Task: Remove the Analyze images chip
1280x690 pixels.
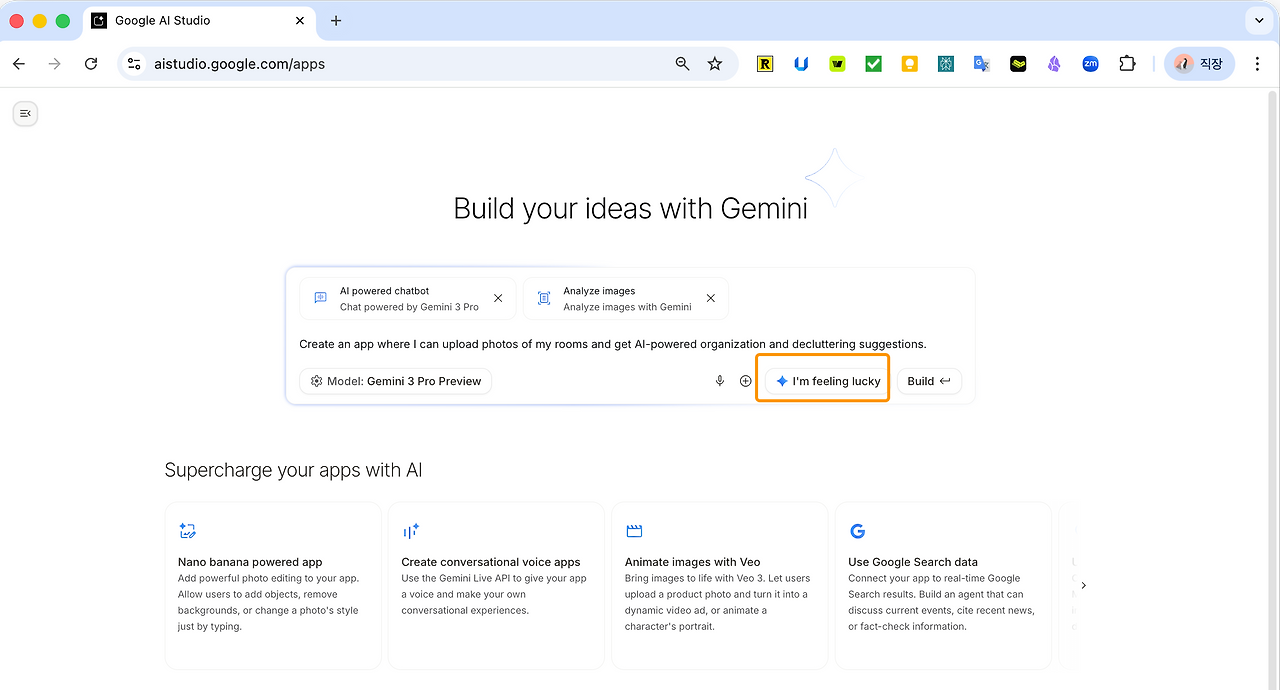Action: tap(711, 298)
